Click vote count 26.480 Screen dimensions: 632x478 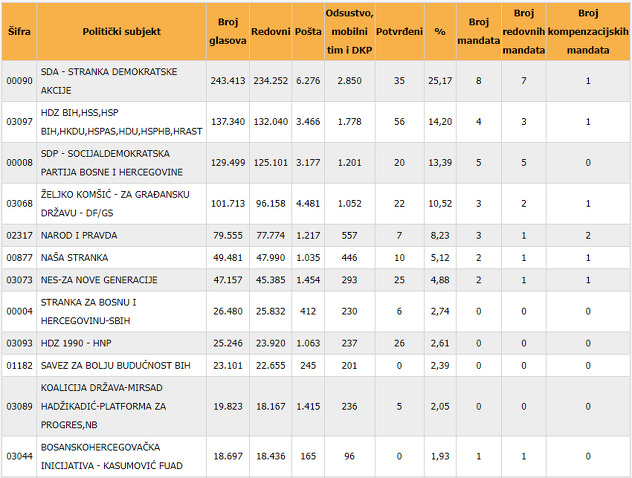pos(228,312)
